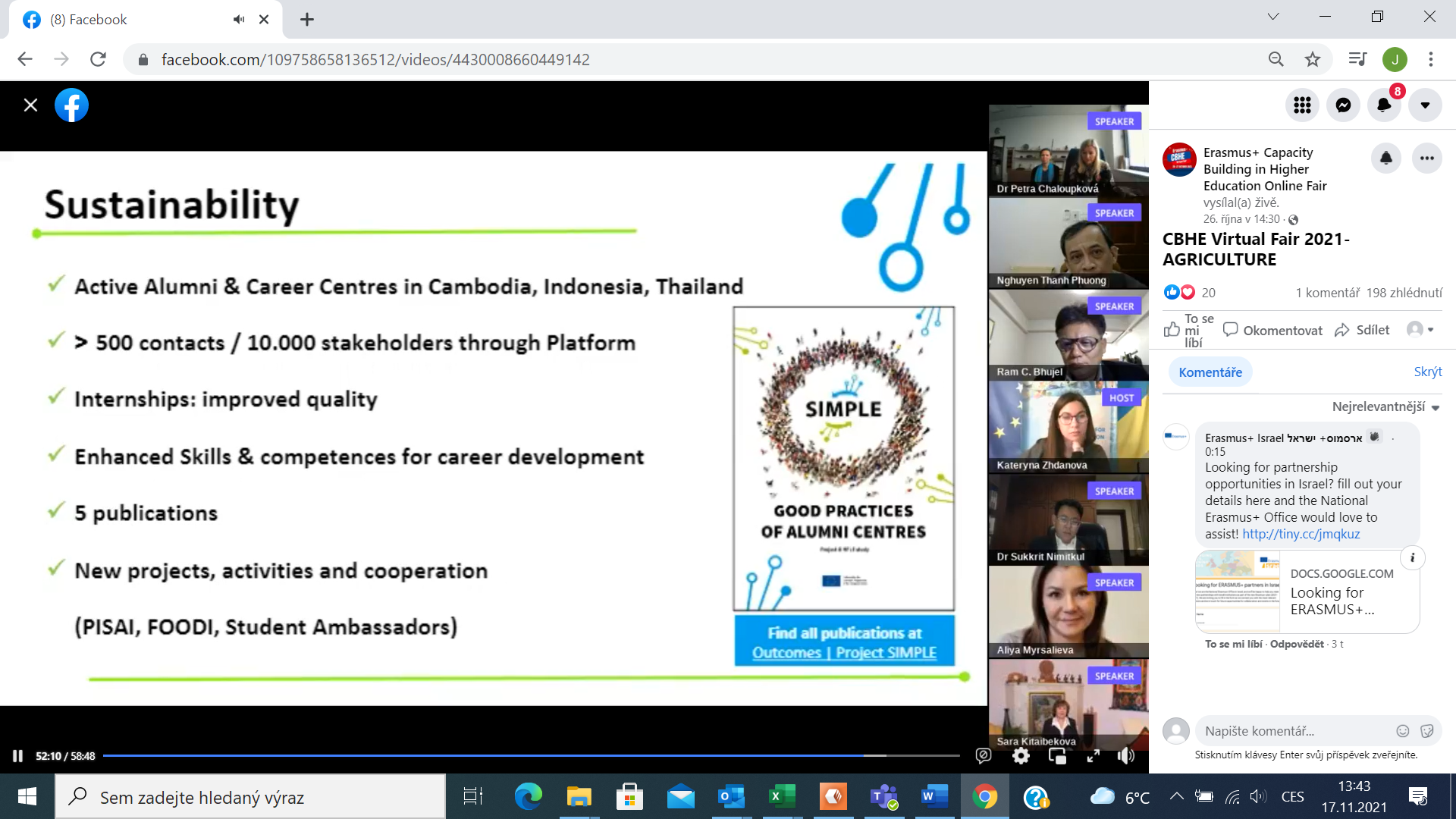1456x819 pixels.
Task: Open notifications bell with 8 badge
Action: 1384,105
